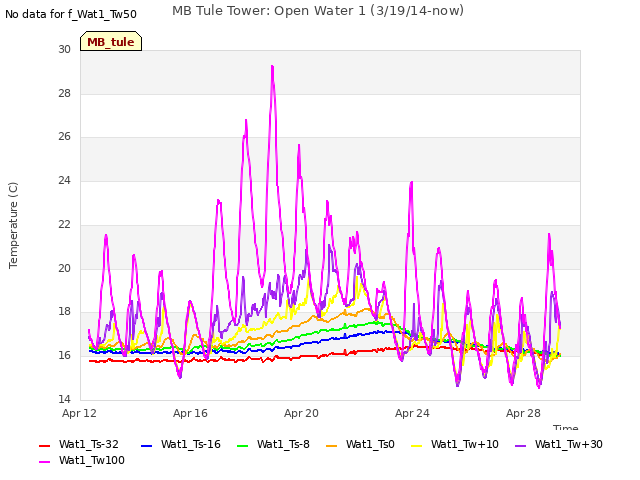Click the 16 y-axis tick label

pos(64,355)
